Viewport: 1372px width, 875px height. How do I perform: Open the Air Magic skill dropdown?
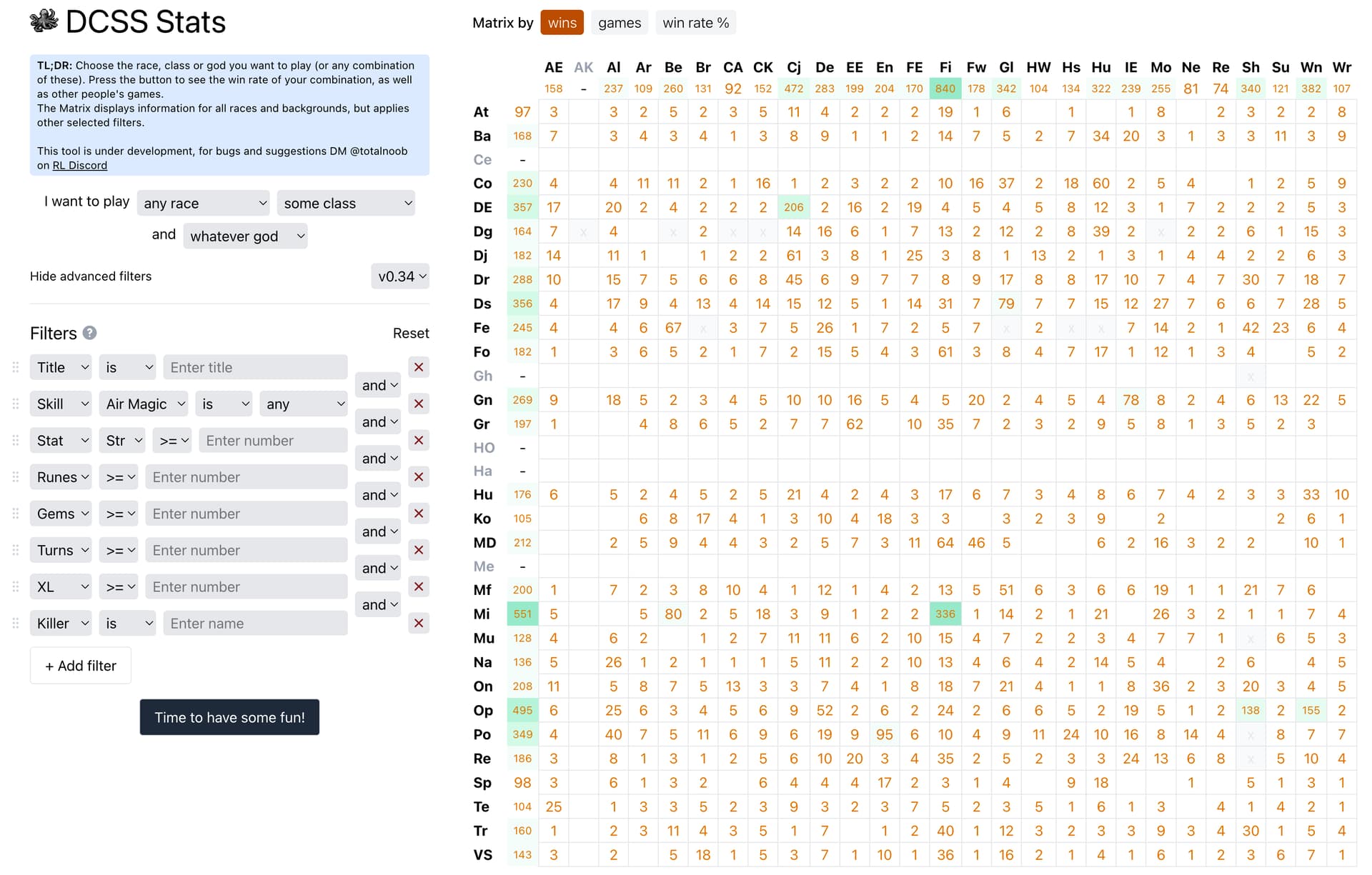point(144,404)
